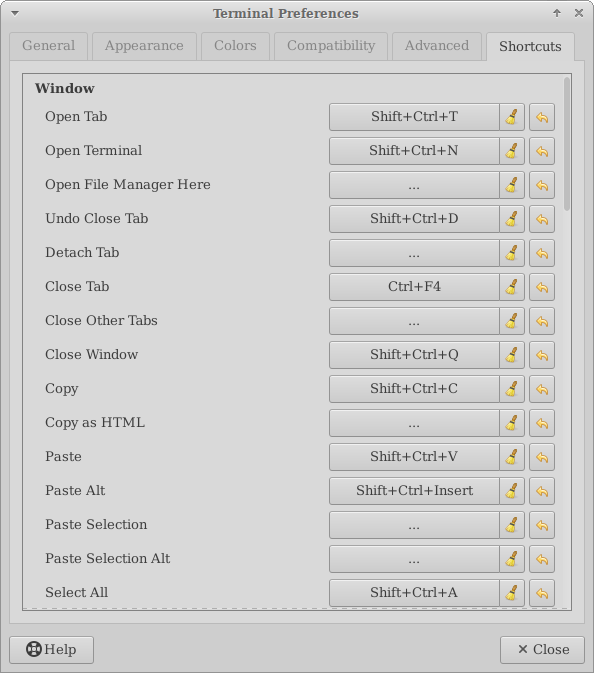Assign a shortcut for Paste Selection
Image resolution: width=594 pixels, height=673 pixels.
click(414, 525)
